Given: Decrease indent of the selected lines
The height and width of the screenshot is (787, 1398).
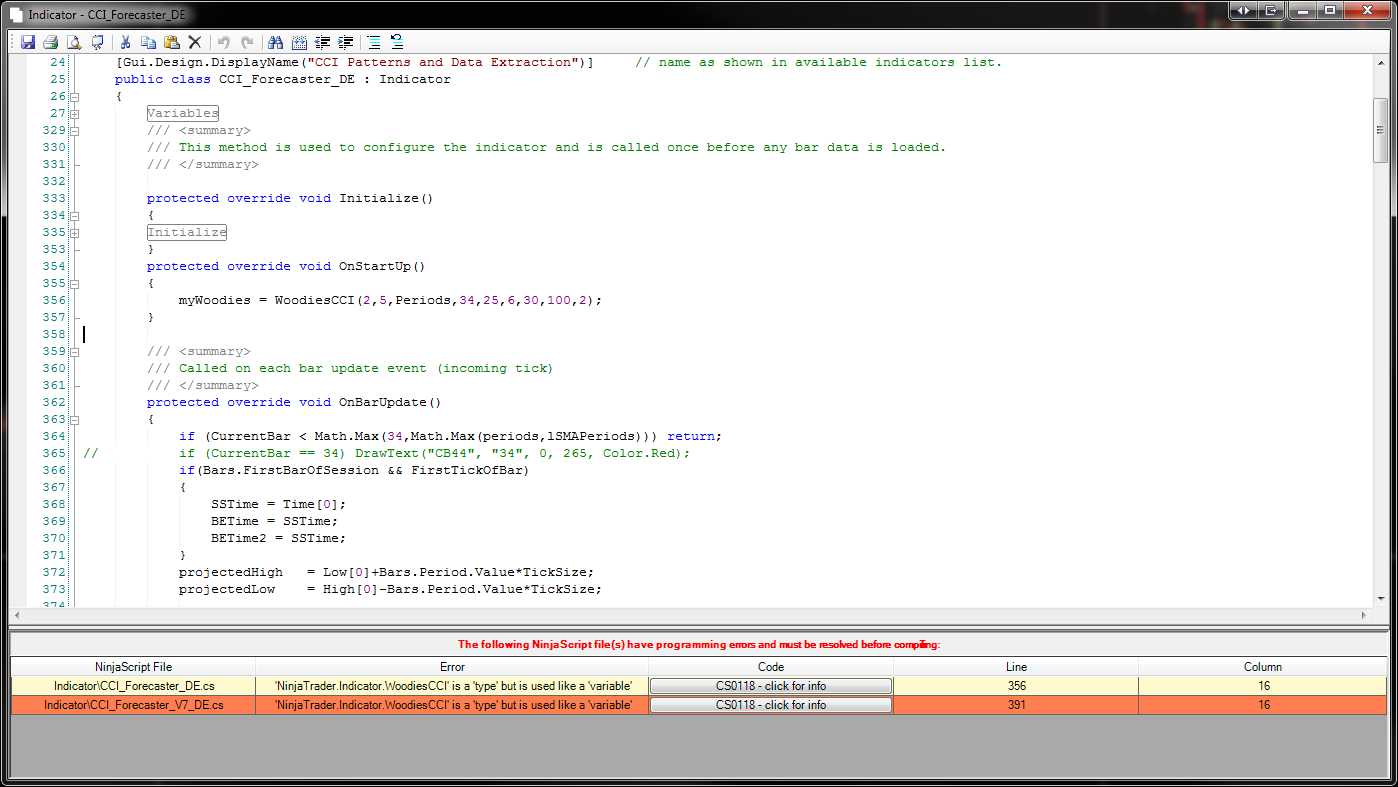Looking at the screenshot, I should coord(322,42).
